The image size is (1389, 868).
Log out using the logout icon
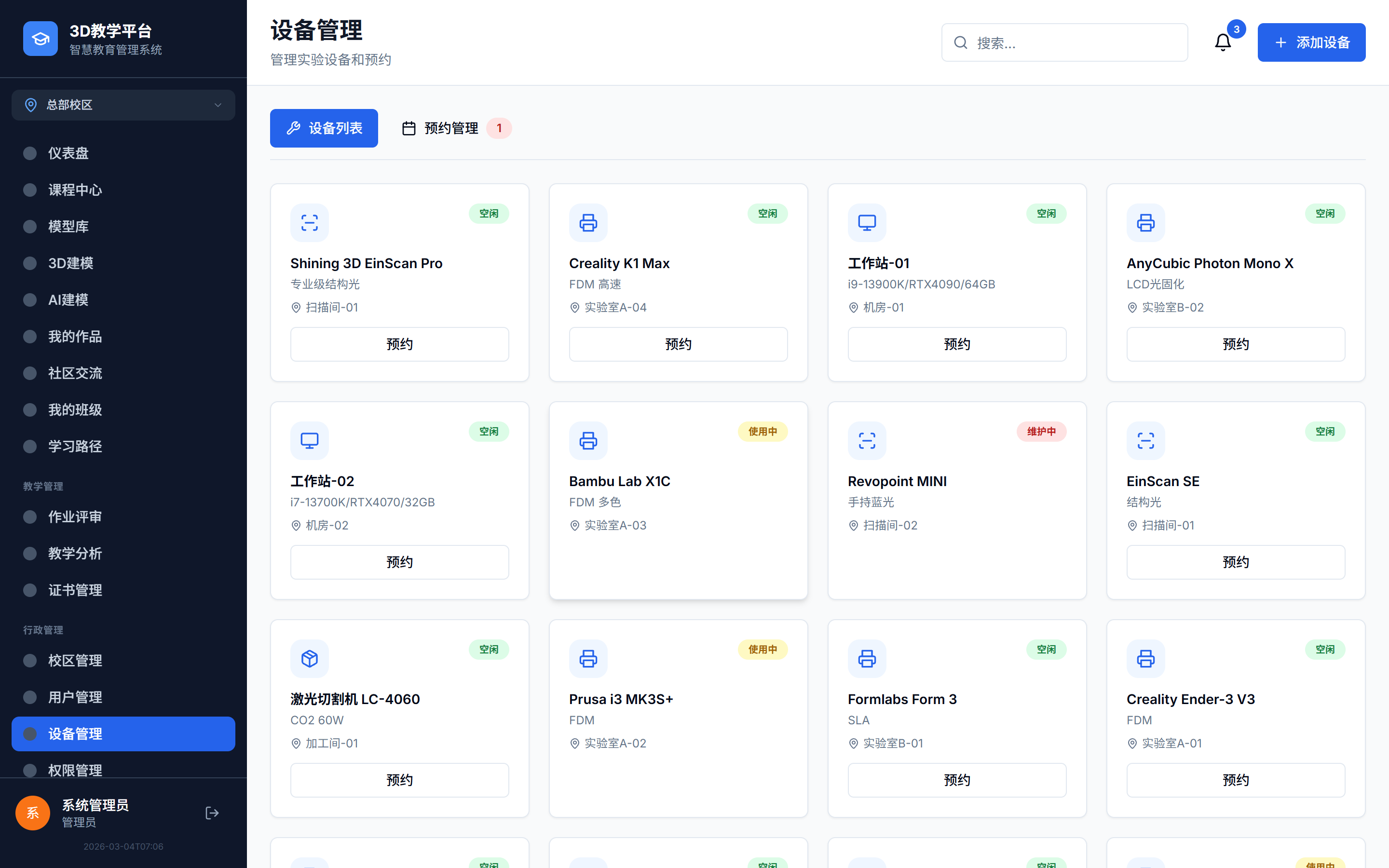(x=212, y=813)
